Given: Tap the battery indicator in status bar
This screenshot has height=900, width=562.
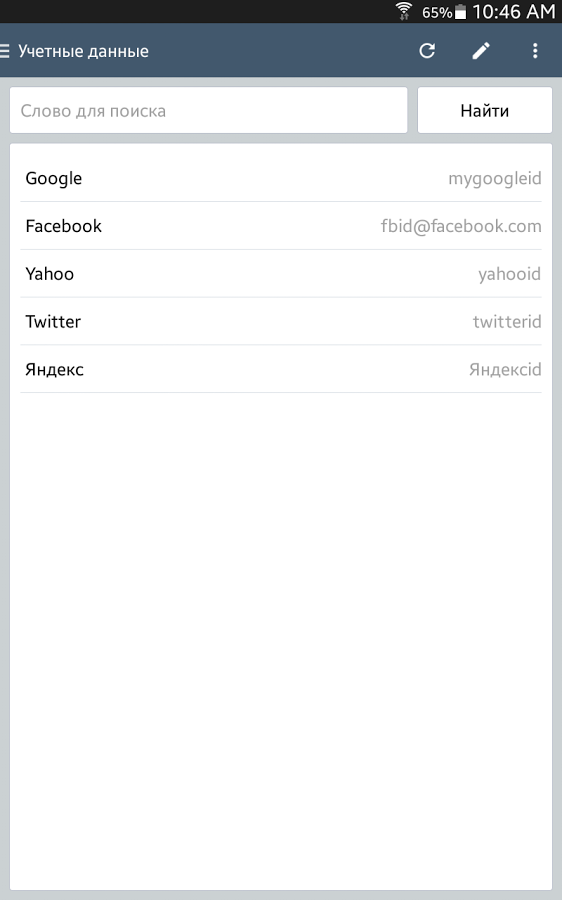Looking at the screenshot, I should [x=460, y=11].
